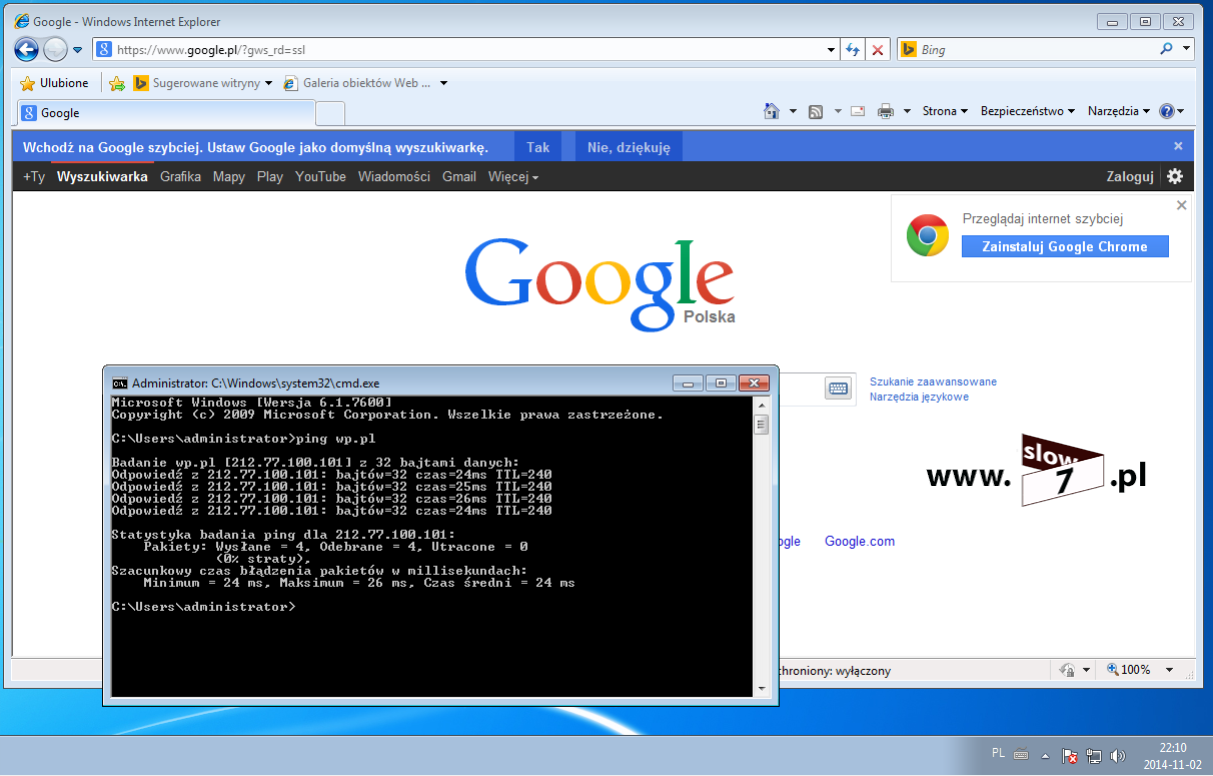This screenshot has width=1213, height=776.
Task: Select the Google browser tab
Action: pos(166,113)
